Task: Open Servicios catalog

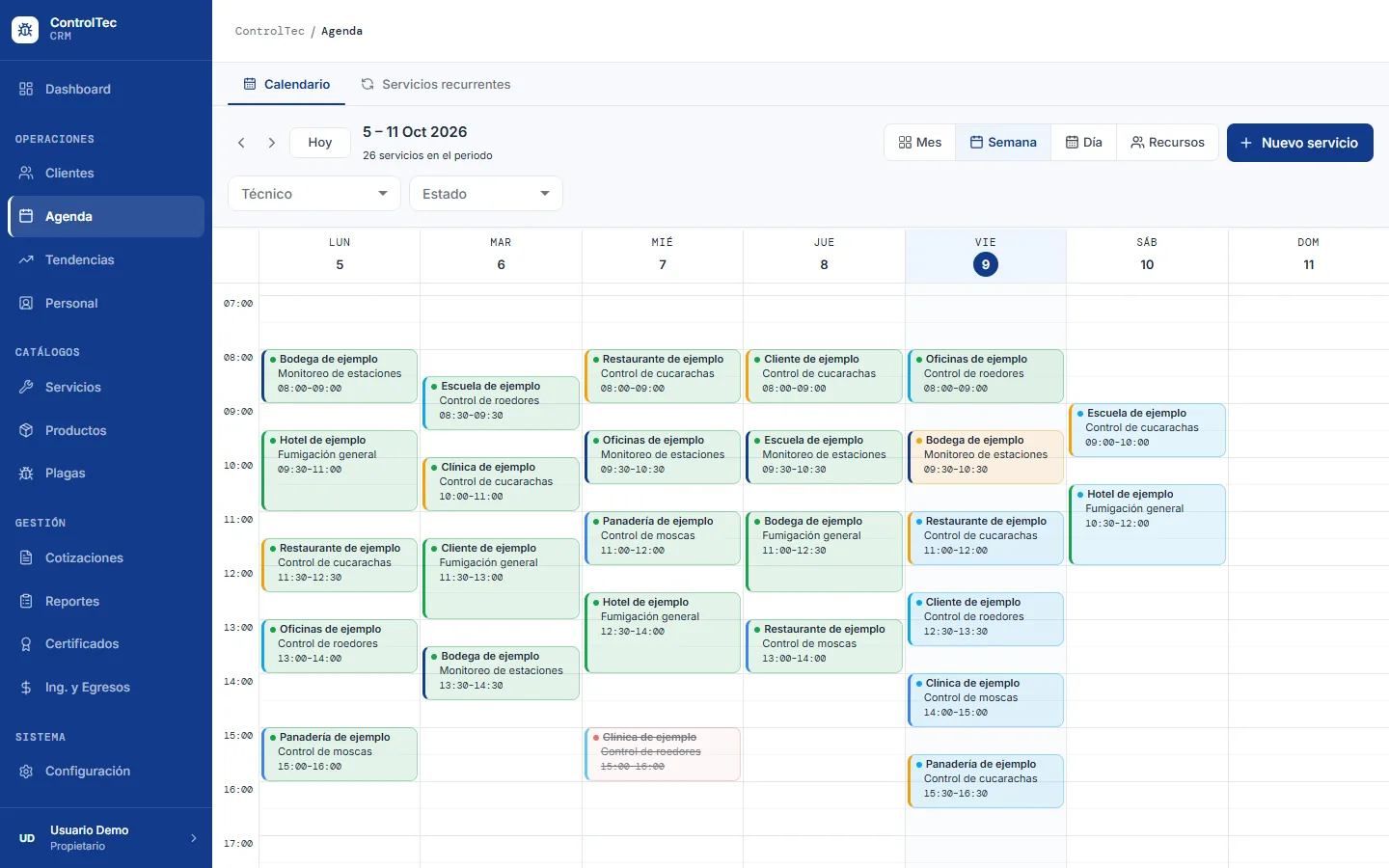Action: (106, 387)
